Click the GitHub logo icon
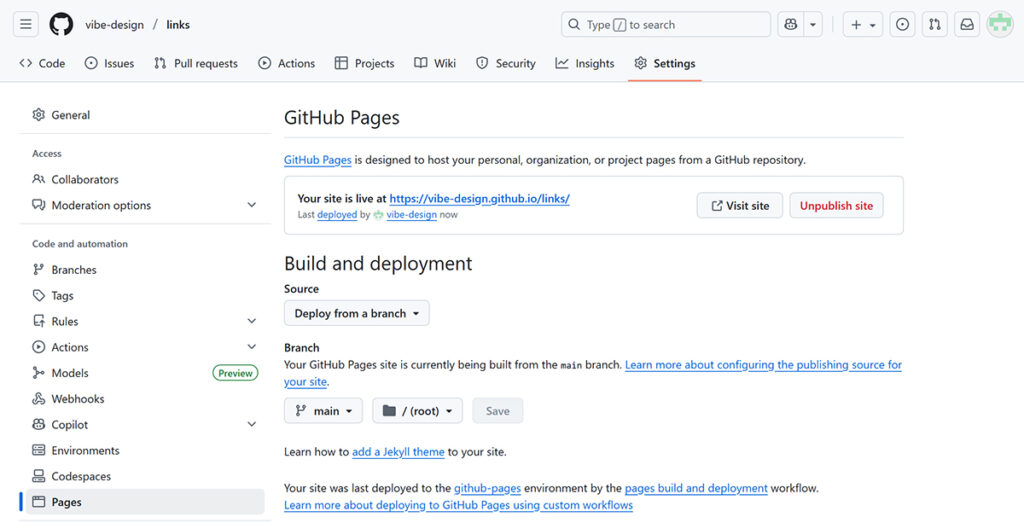Image resolution: width=1024 pixels, height=523 pixels. (61, 24)
